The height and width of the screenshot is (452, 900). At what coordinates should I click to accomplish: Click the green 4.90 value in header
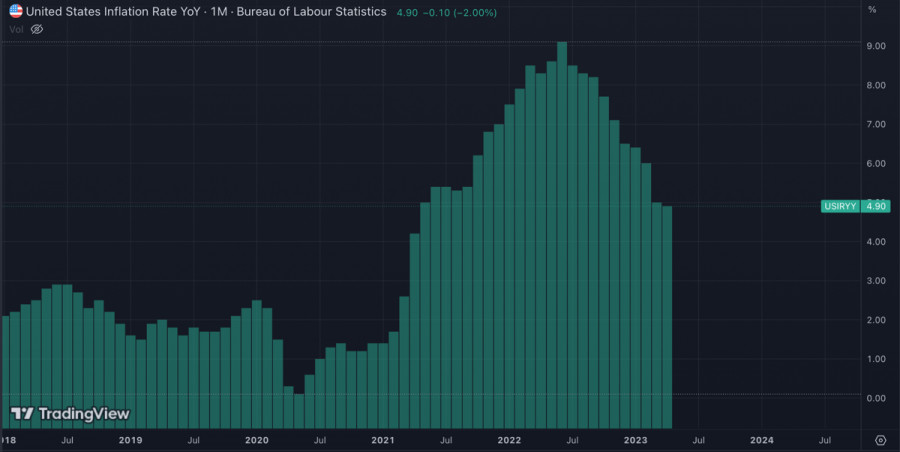407,11
